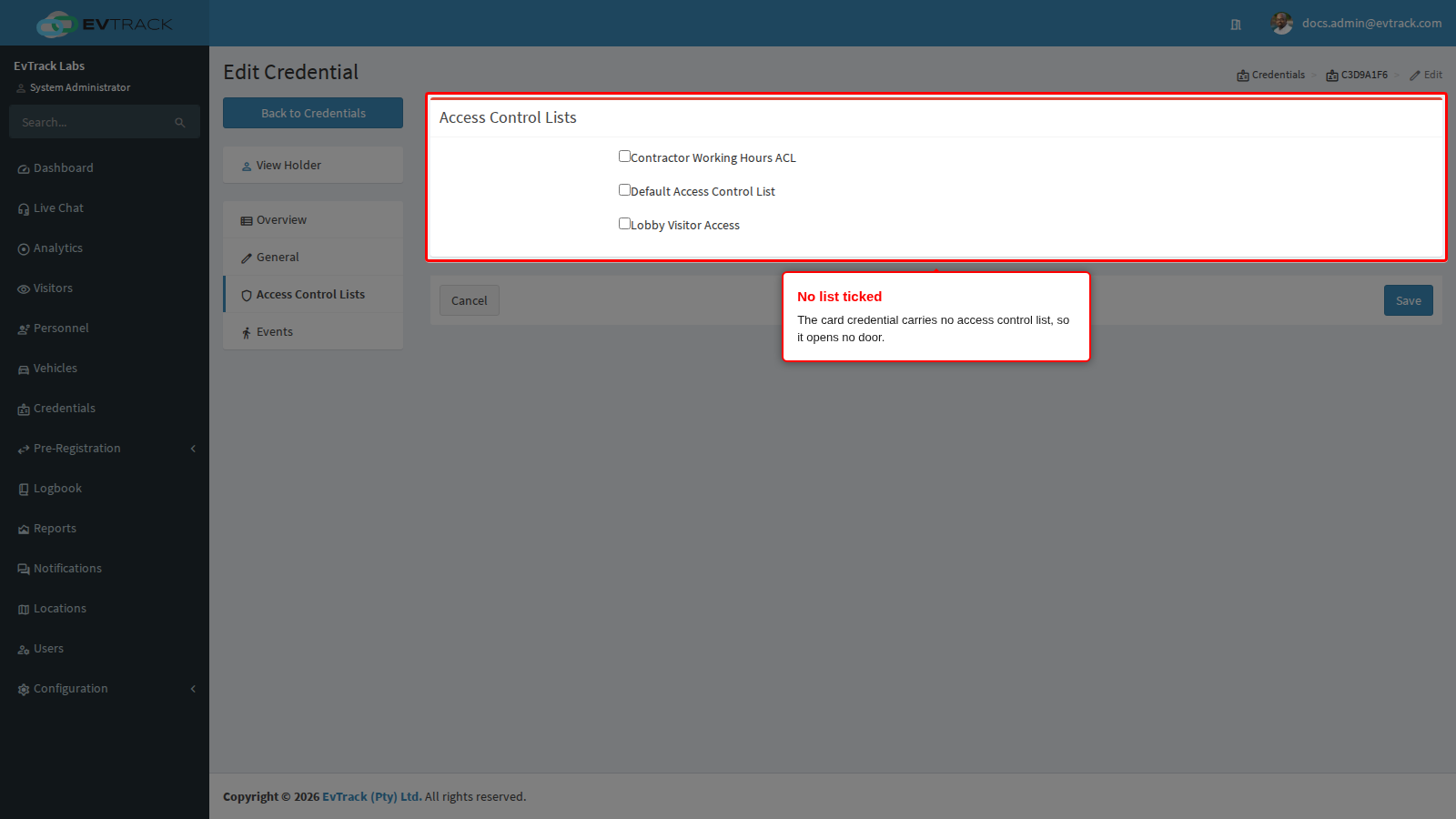Click the Locations map icon
This screenshot has height=819, width=1456.
click(x=24, y=610)
